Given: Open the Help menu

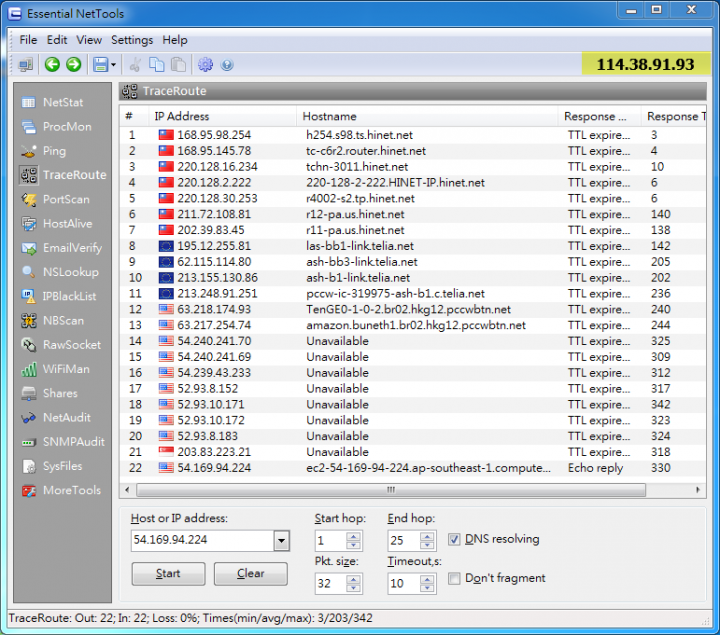Looking at the screenshot, I should coord(175,40).
